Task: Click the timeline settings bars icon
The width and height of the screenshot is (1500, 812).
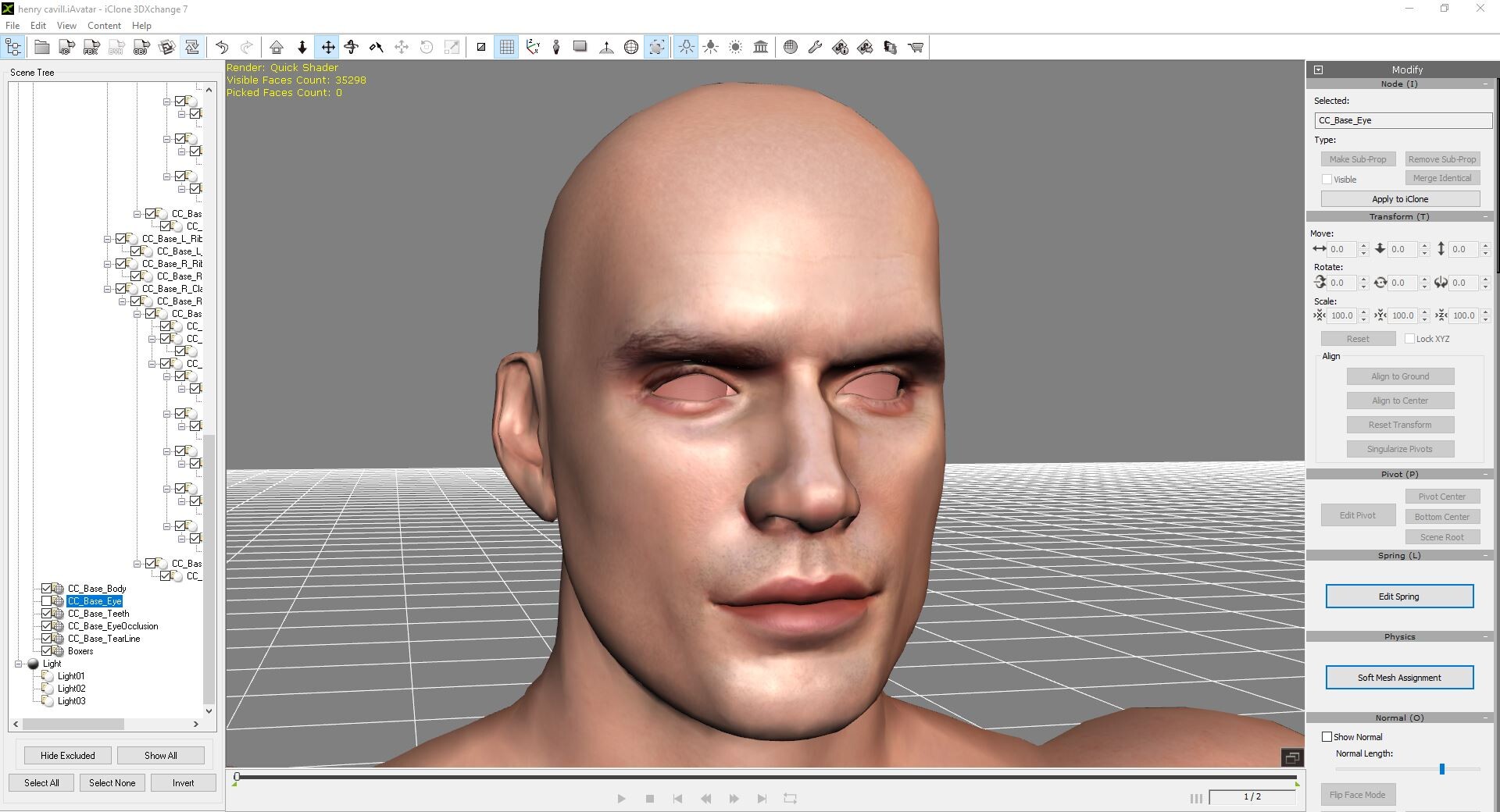Action: pos(1196,798)
